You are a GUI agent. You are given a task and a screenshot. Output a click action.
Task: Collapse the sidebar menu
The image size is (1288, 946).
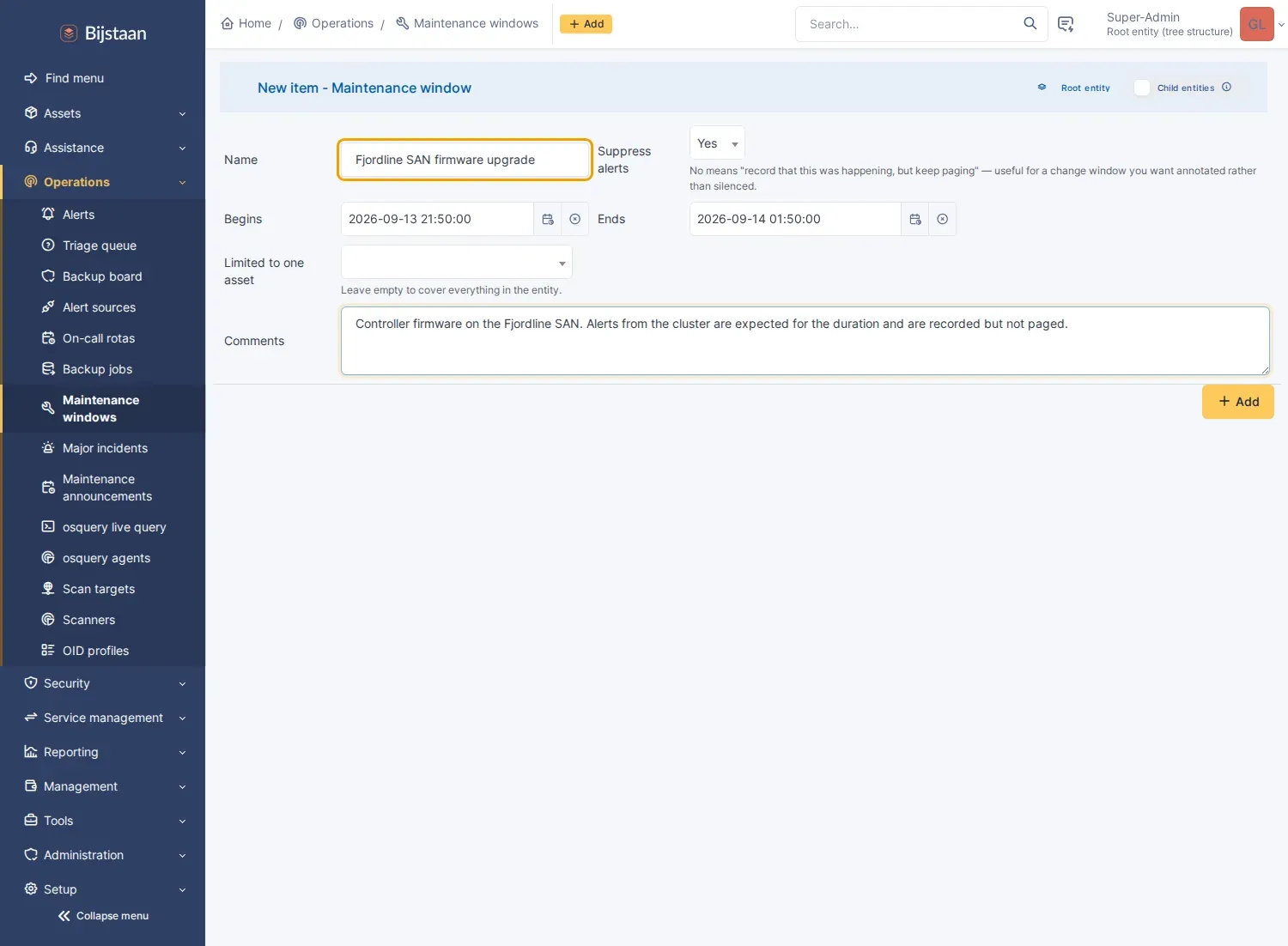click(103, 916)
